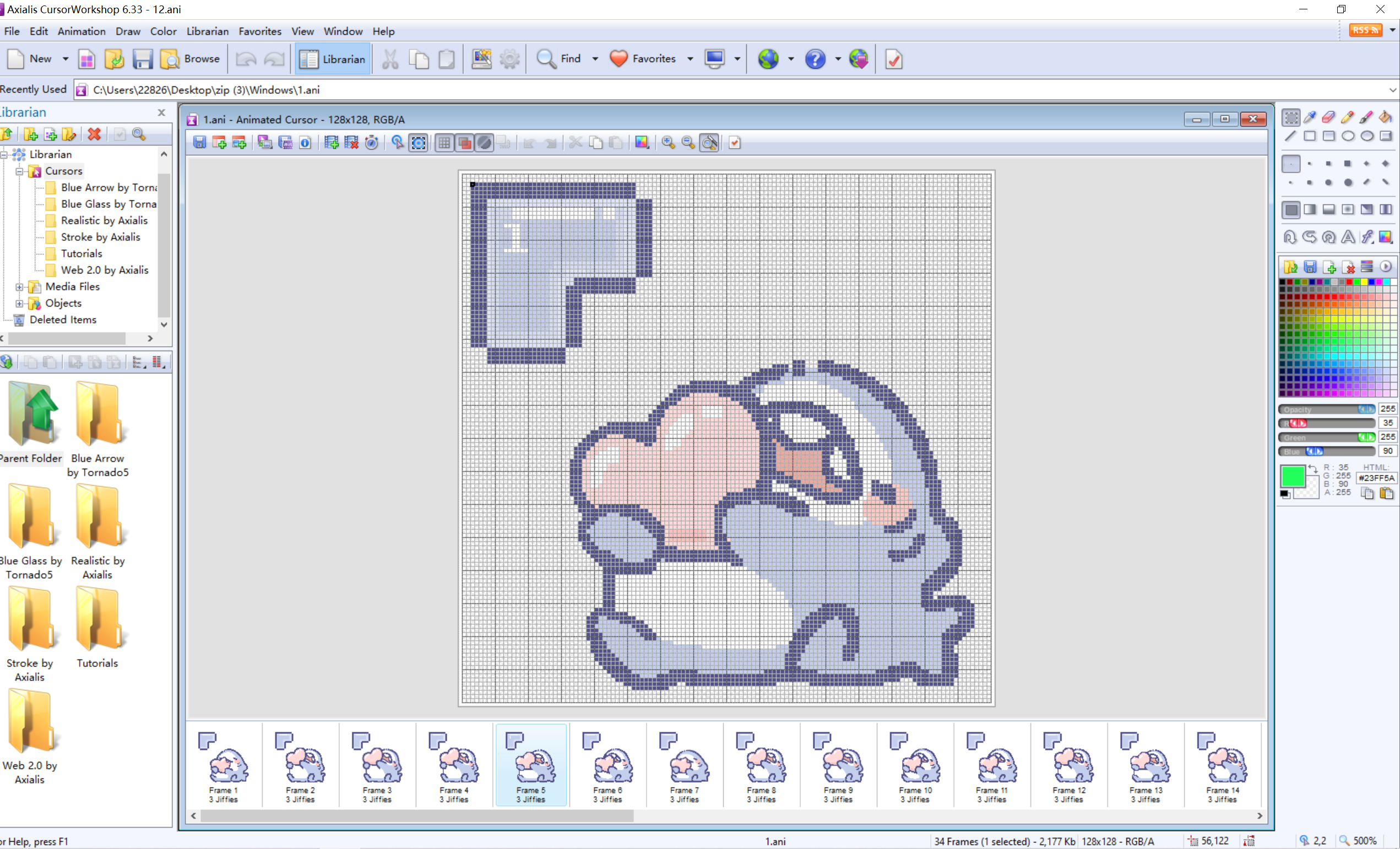Toggle the hot spot target button

[419, 143]
